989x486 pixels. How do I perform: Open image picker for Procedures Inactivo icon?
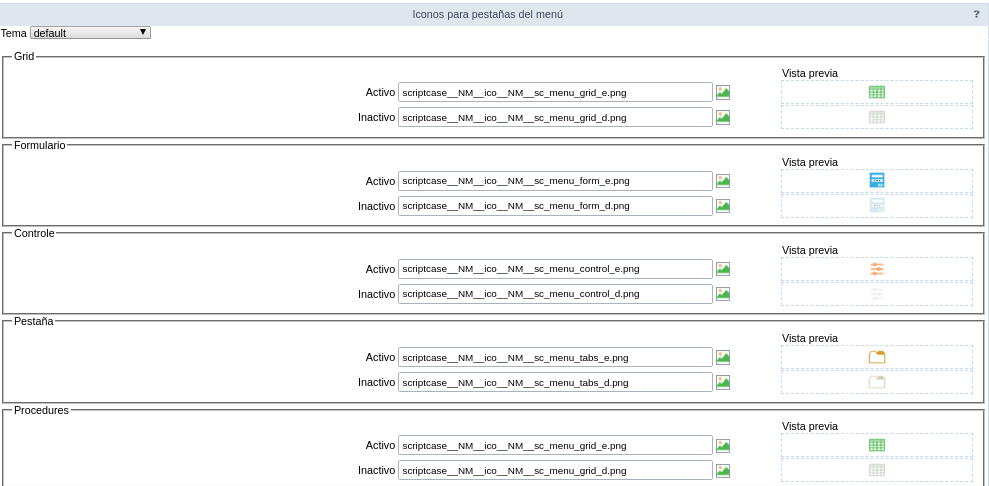coord(723,471)
